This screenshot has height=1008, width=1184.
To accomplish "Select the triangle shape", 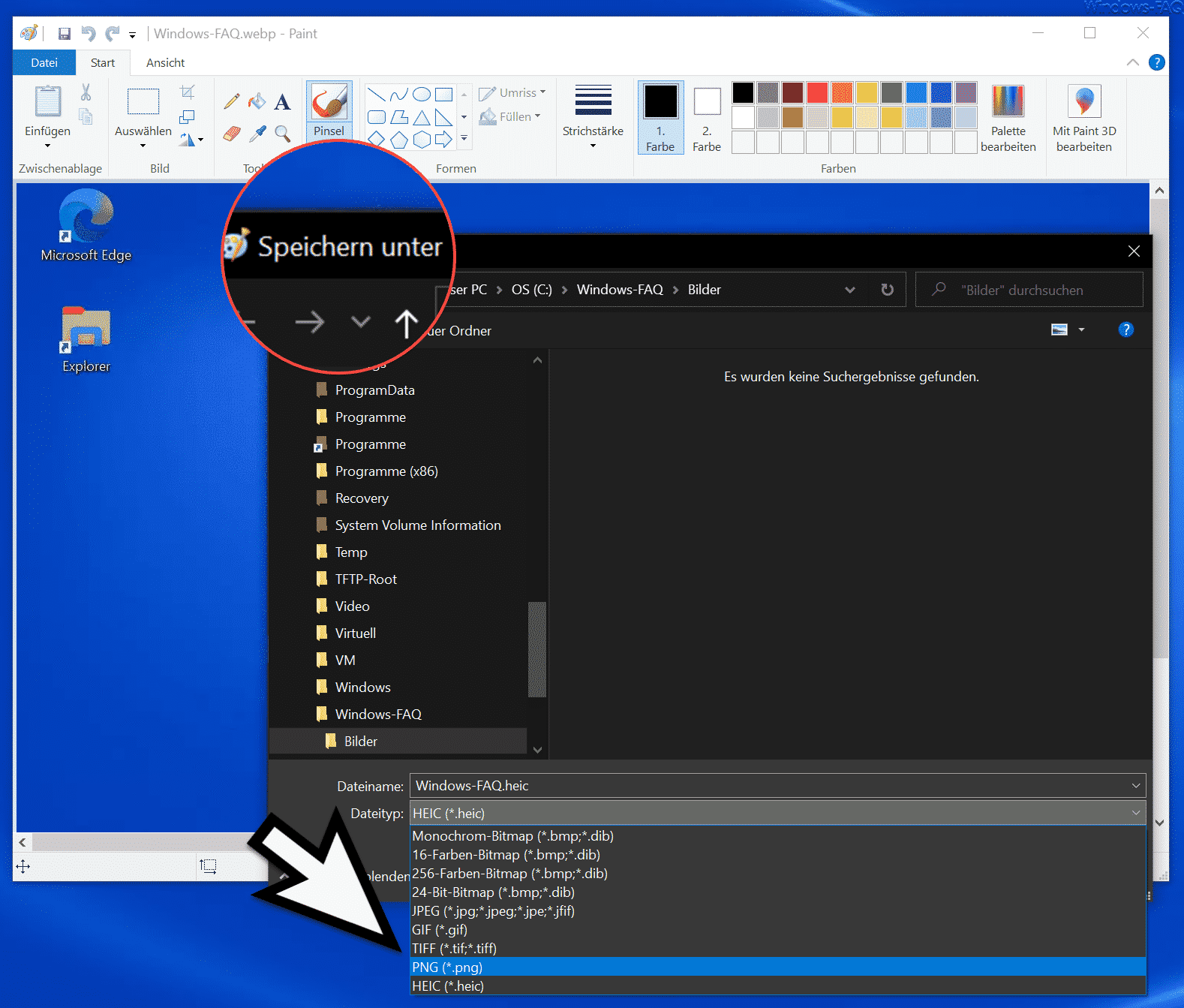I will tap(422, 117).
